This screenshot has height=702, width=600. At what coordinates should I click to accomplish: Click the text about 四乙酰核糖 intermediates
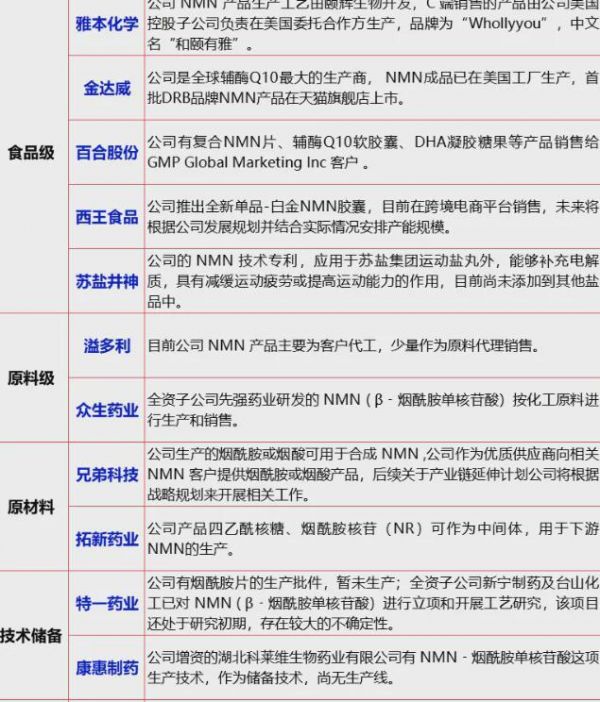click(373, 539)
